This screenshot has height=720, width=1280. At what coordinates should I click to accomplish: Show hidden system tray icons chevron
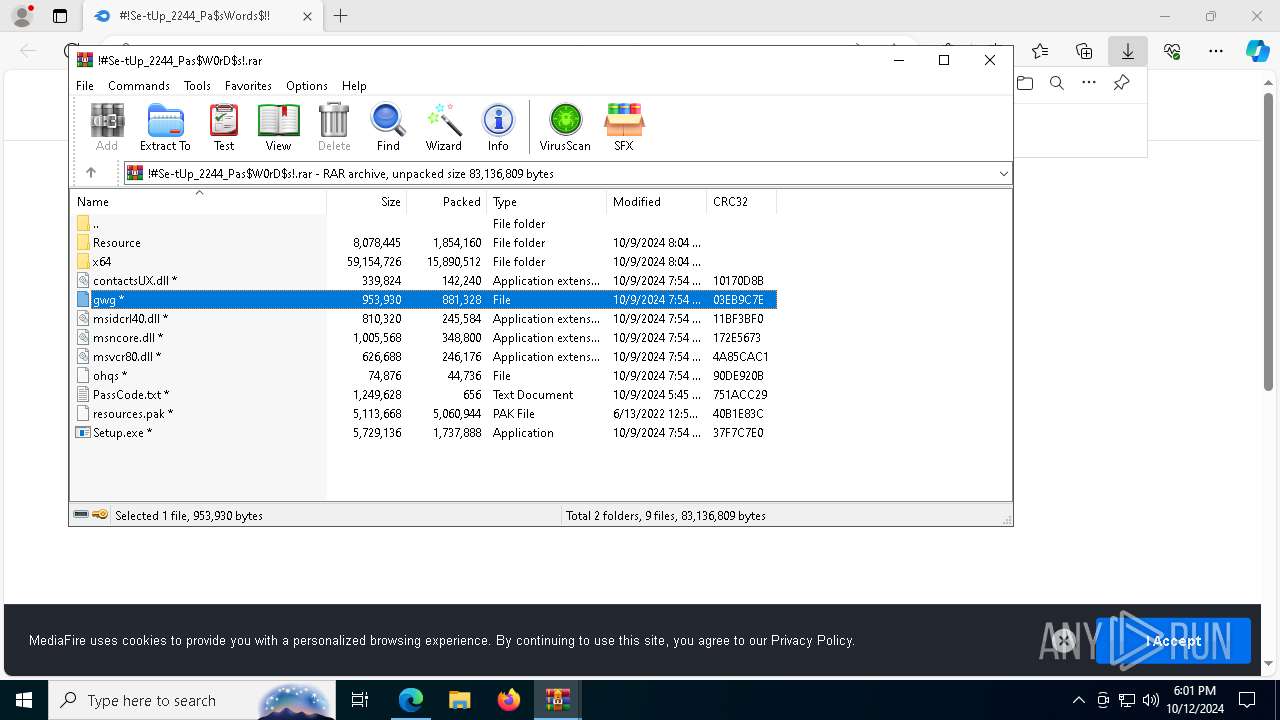pyautogui.click(x=1078, y=700)
